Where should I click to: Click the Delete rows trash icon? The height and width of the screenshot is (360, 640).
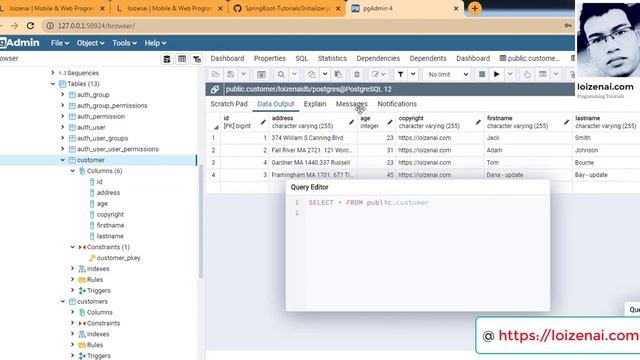(x=357, y=74)
